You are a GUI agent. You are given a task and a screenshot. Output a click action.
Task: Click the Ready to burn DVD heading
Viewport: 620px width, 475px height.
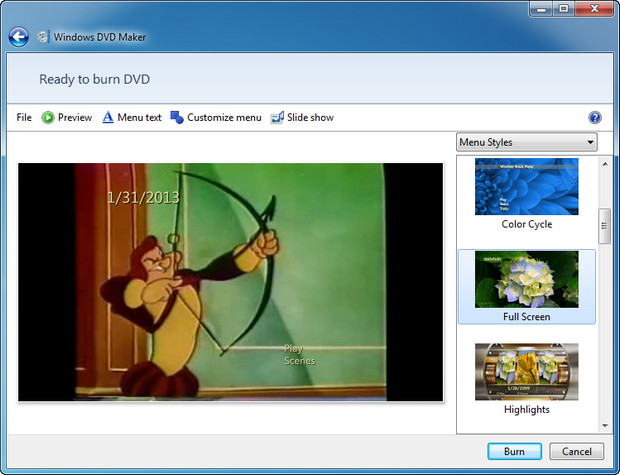tap(95, 79)
